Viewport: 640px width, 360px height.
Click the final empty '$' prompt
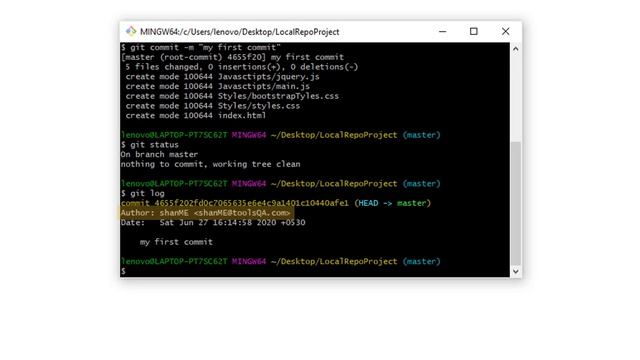click(123, 271)
